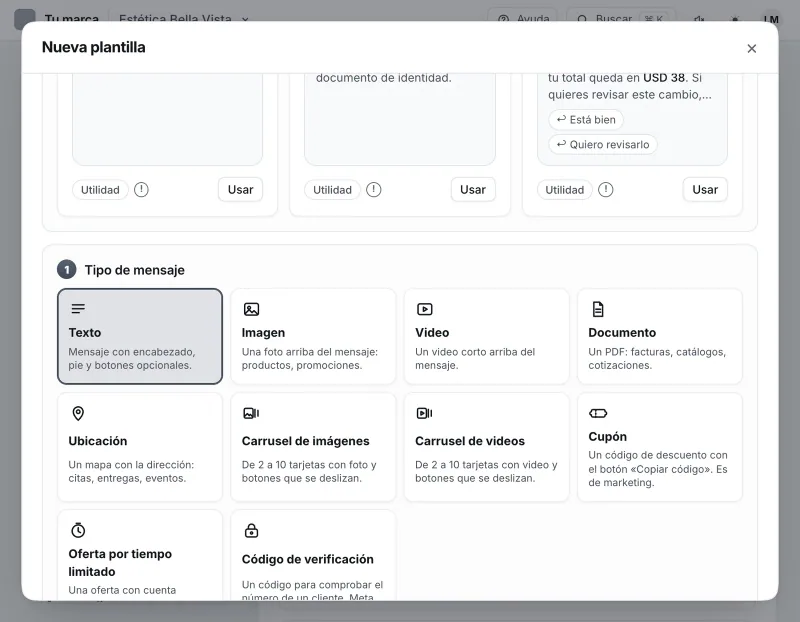This screenshot has height=622, width=800.
Task: Click info icon beside second Utilidad tag
Action: click(x=373, y=190)
